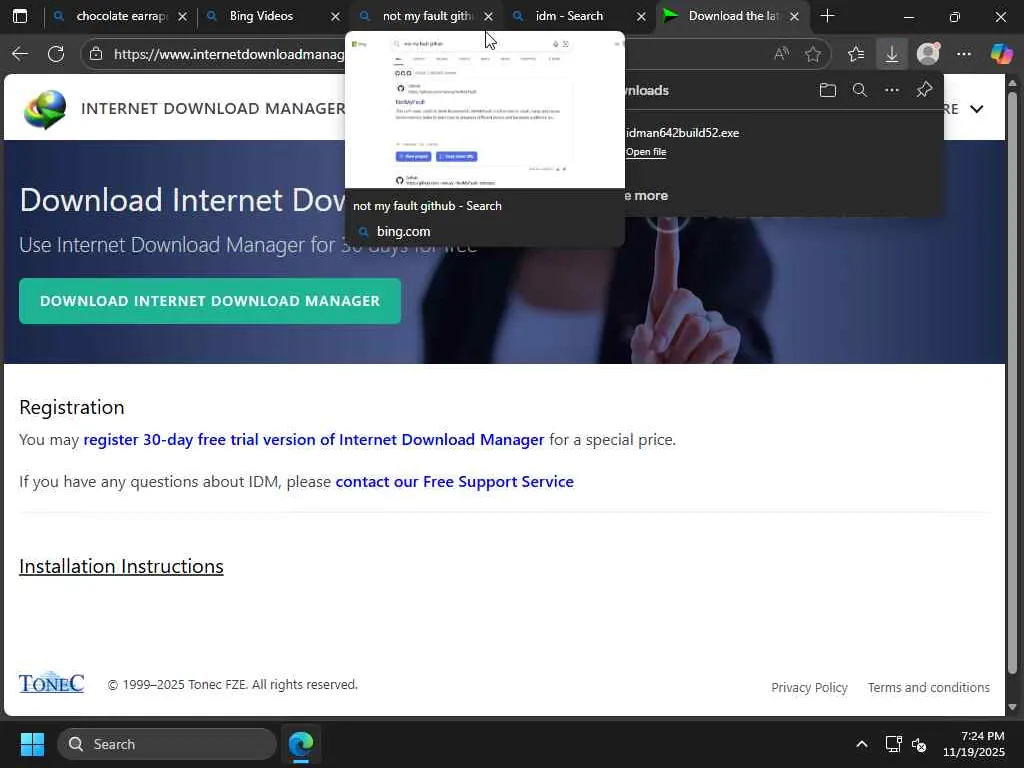Screen dimensions: 1024x768
Task: Open the tab actions menu icon
Action: [20, 16]
